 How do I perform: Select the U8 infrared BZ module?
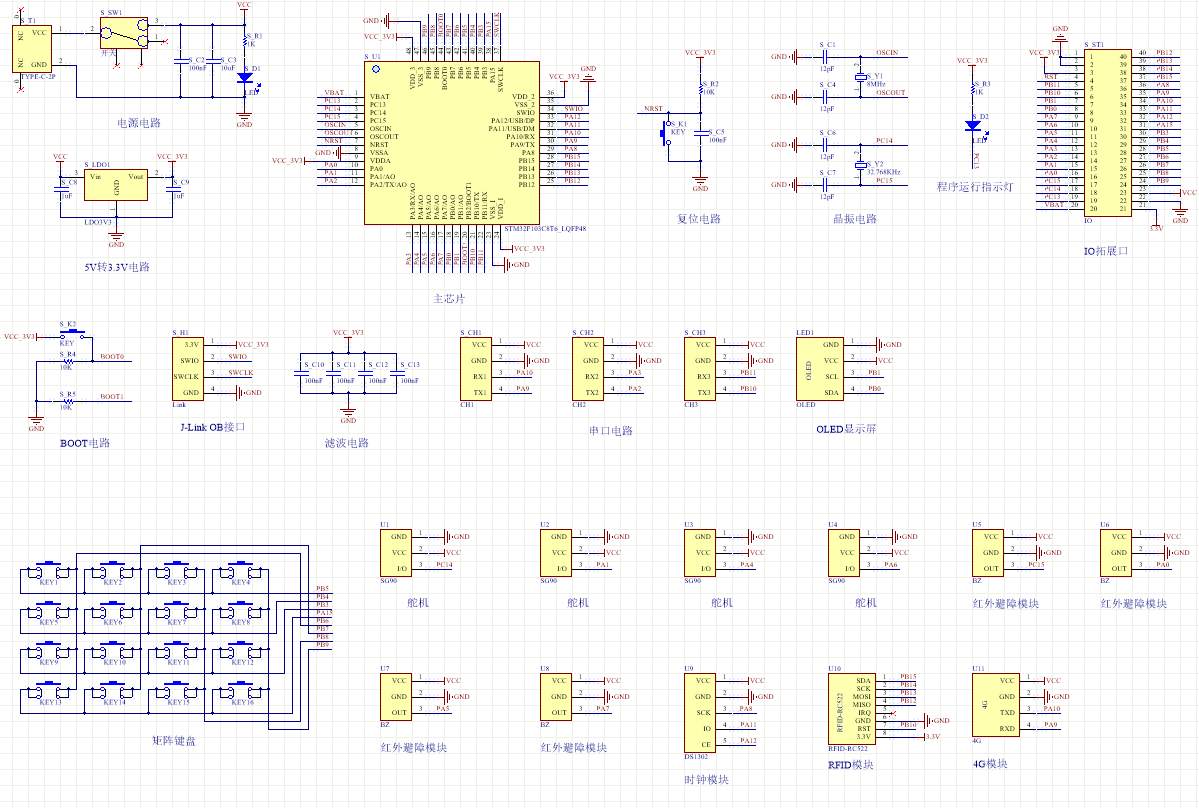click(555, 696)
